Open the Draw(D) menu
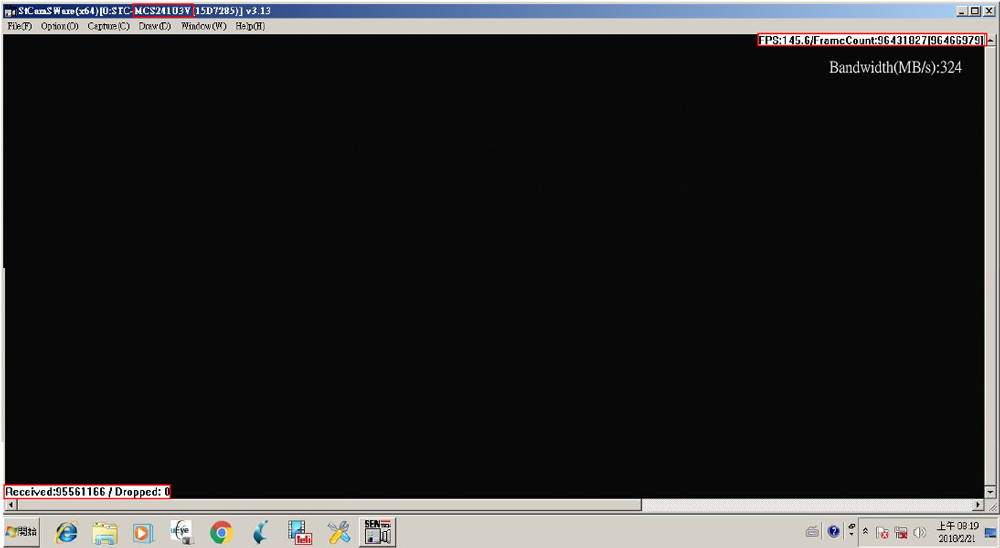This screenshot has width=1000, height=548. (154, 26)
